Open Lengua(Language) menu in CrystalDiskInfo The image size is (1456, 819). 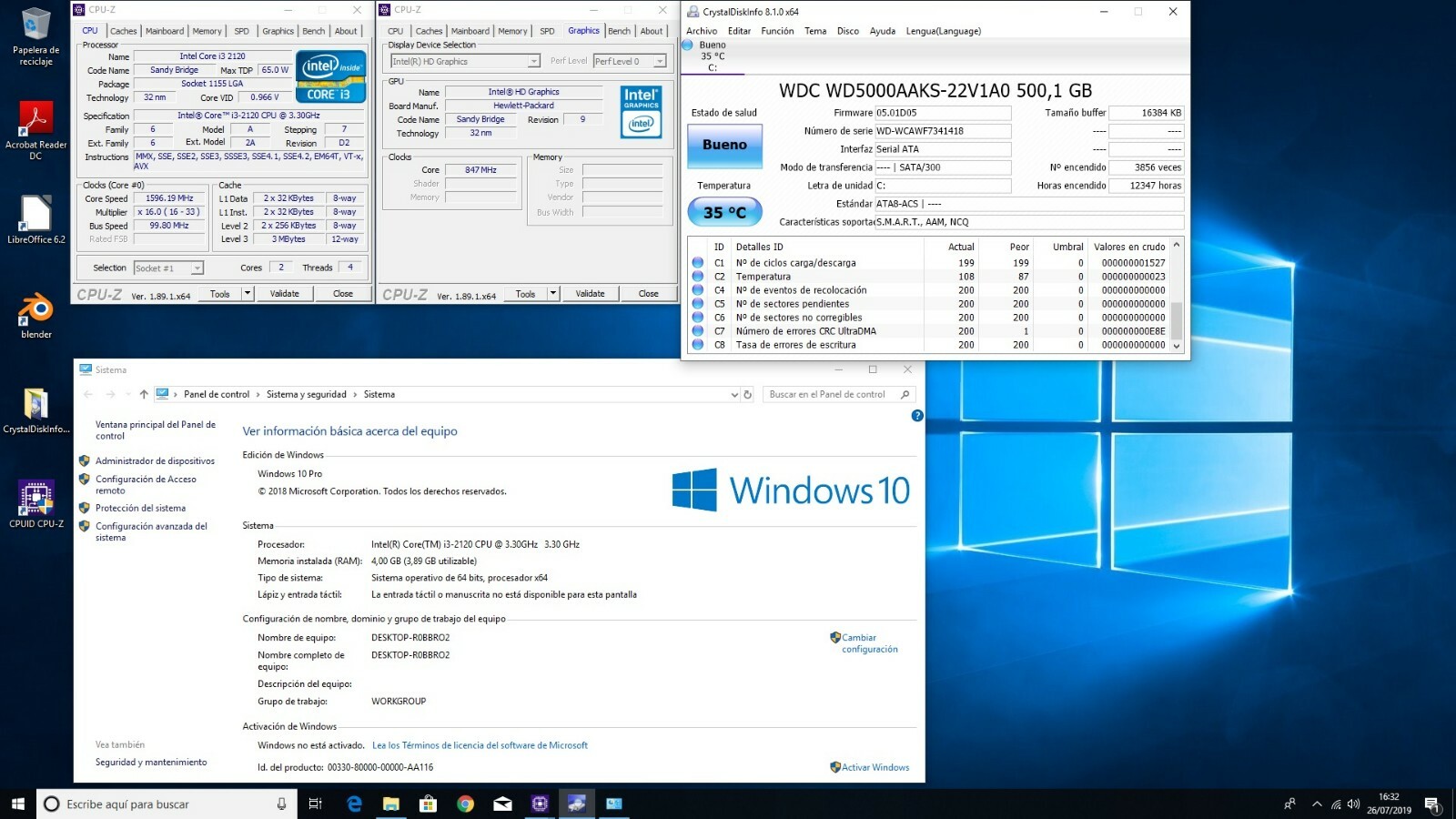click(944, 31)
